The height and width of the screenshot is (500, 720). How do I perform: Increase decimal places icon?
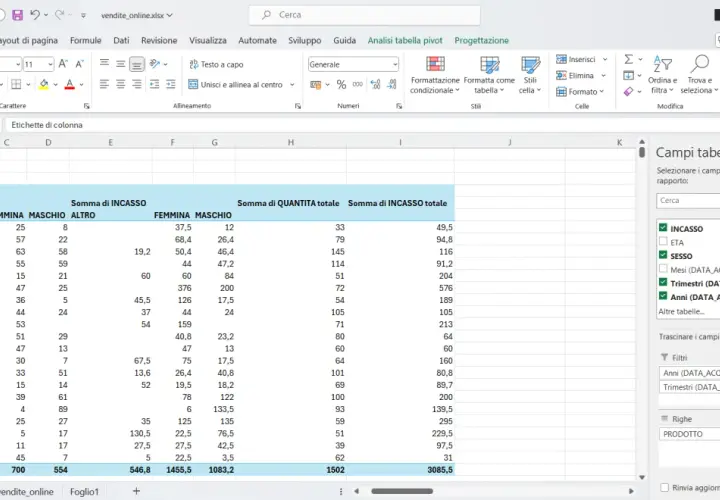pyautogui.click(x=375, y=84)
